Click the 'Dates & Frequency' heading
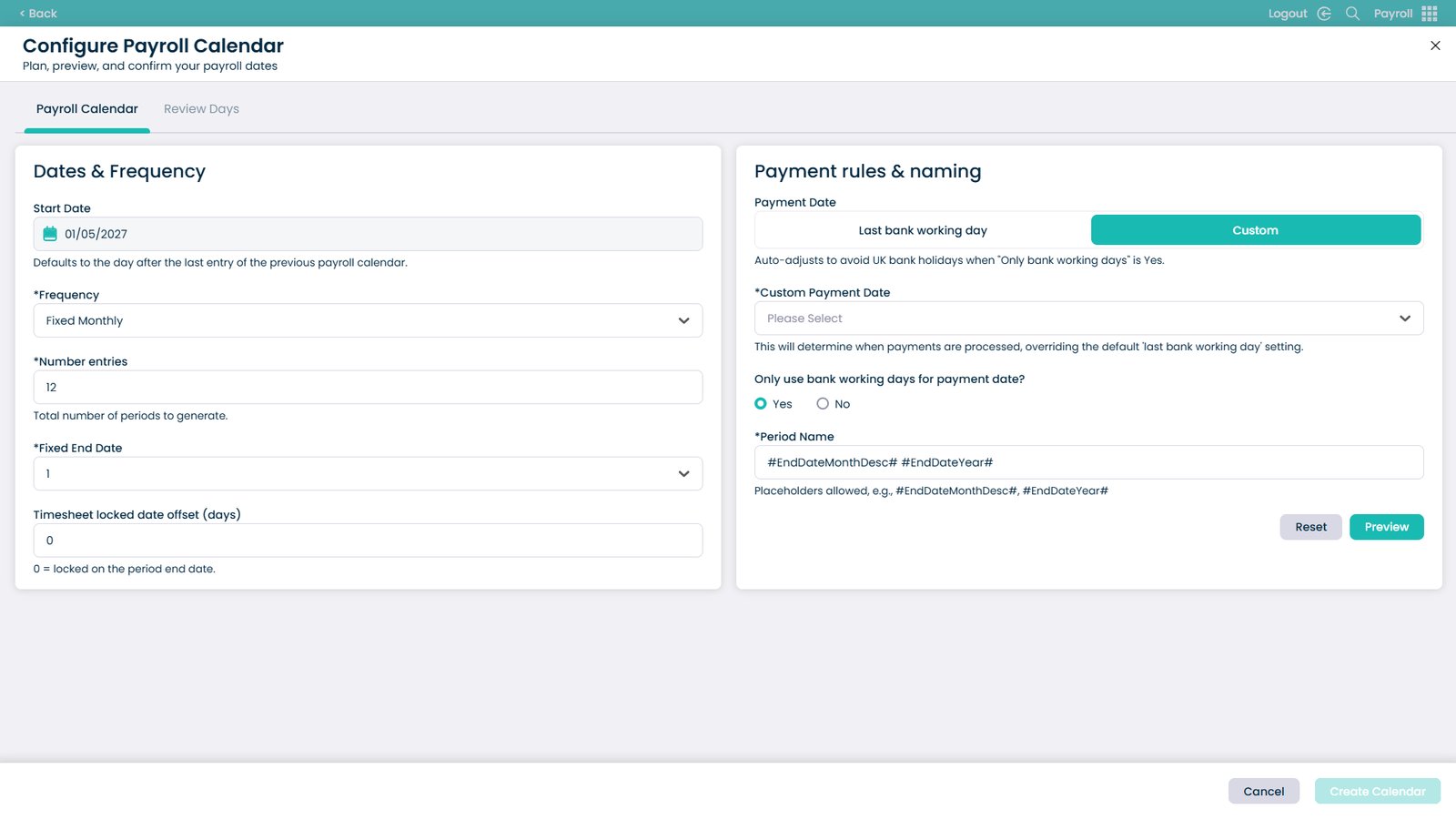The height and width of the screenshot is (819, 1456). 119,171
